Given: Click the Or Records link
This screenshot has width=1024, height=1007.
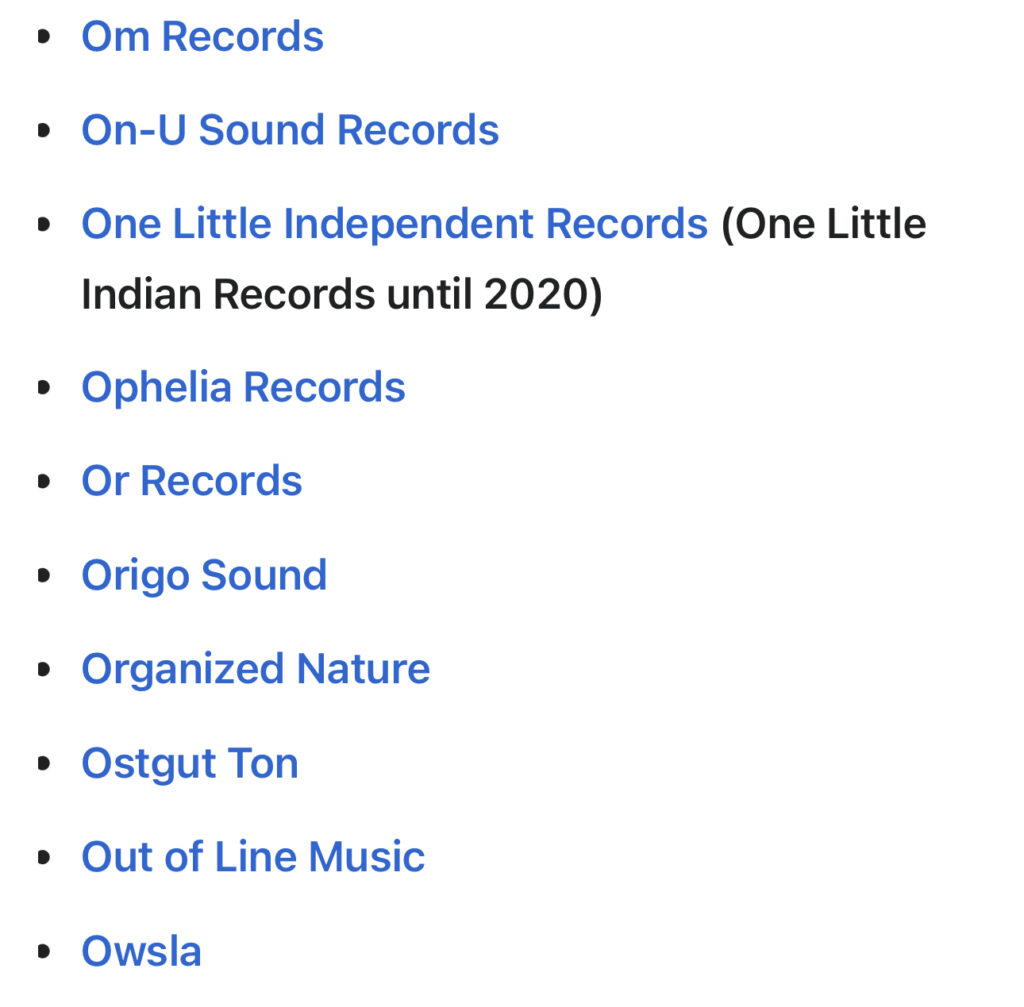Looking at the screenshot, I should [191, 482].
